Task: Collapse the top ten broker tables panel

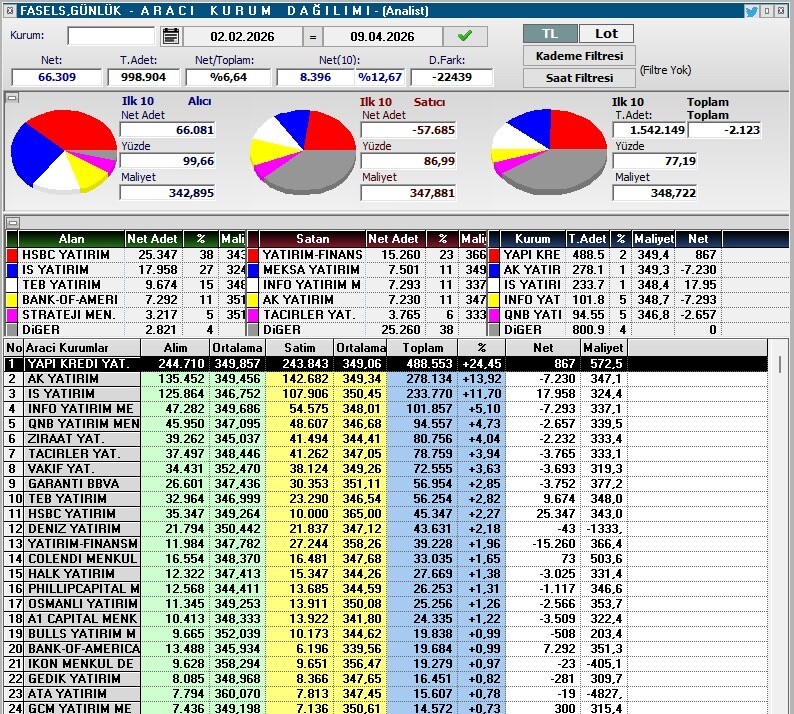Action: coord(11,222)
